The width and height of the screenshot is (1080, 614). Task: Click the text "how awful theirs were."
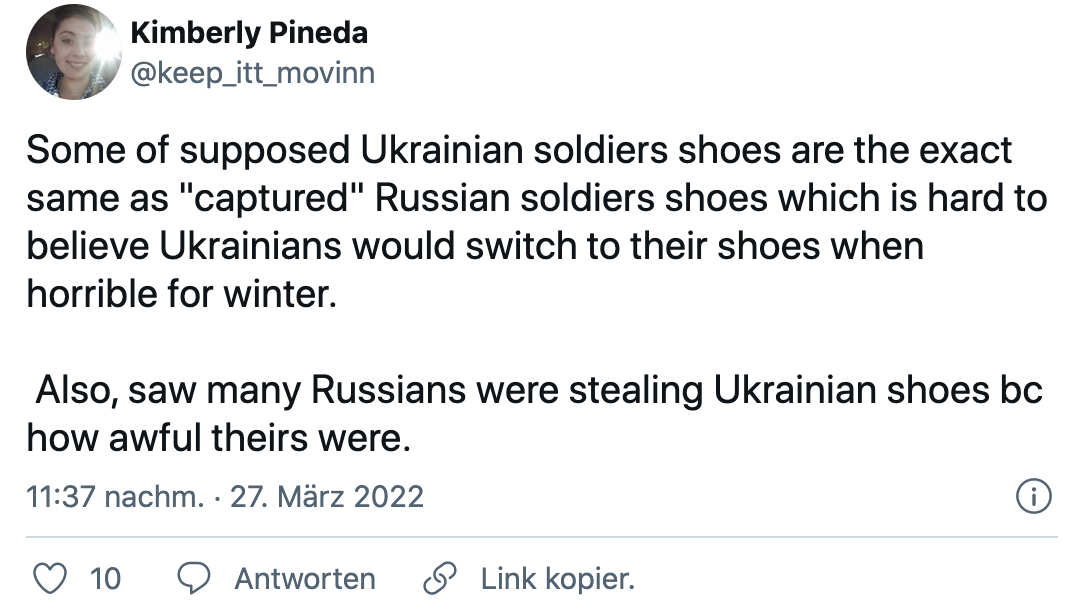(218, 439)
